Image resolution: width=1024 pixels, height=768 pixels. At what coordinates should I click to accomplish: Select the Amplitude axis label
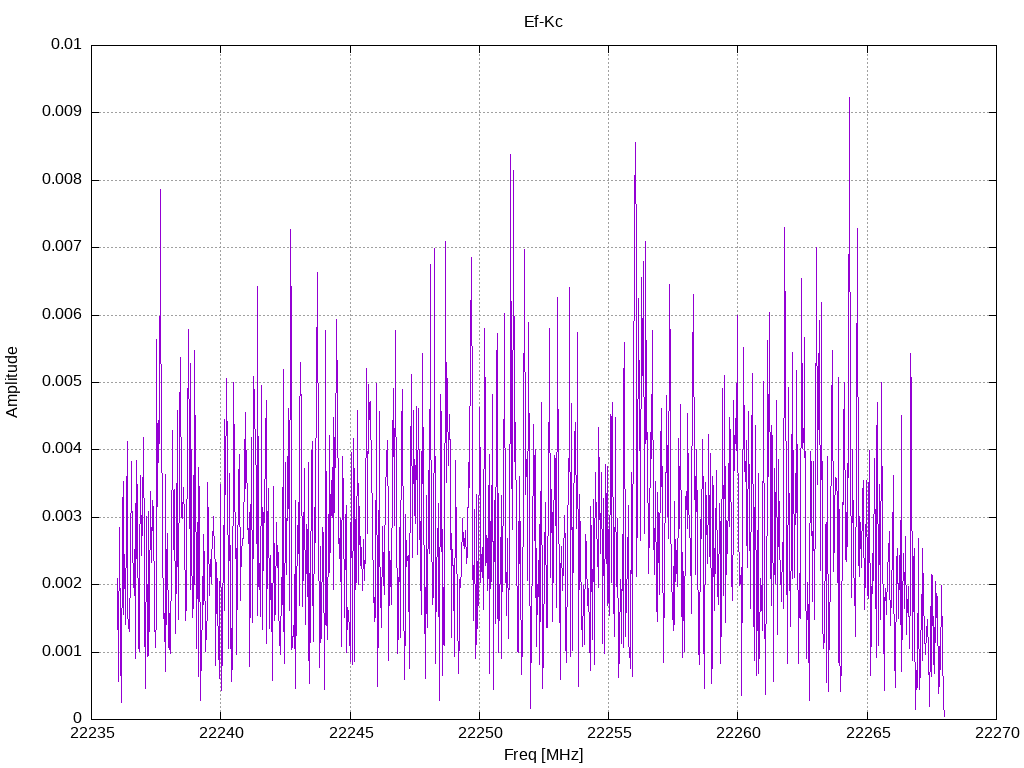point(12,382)
